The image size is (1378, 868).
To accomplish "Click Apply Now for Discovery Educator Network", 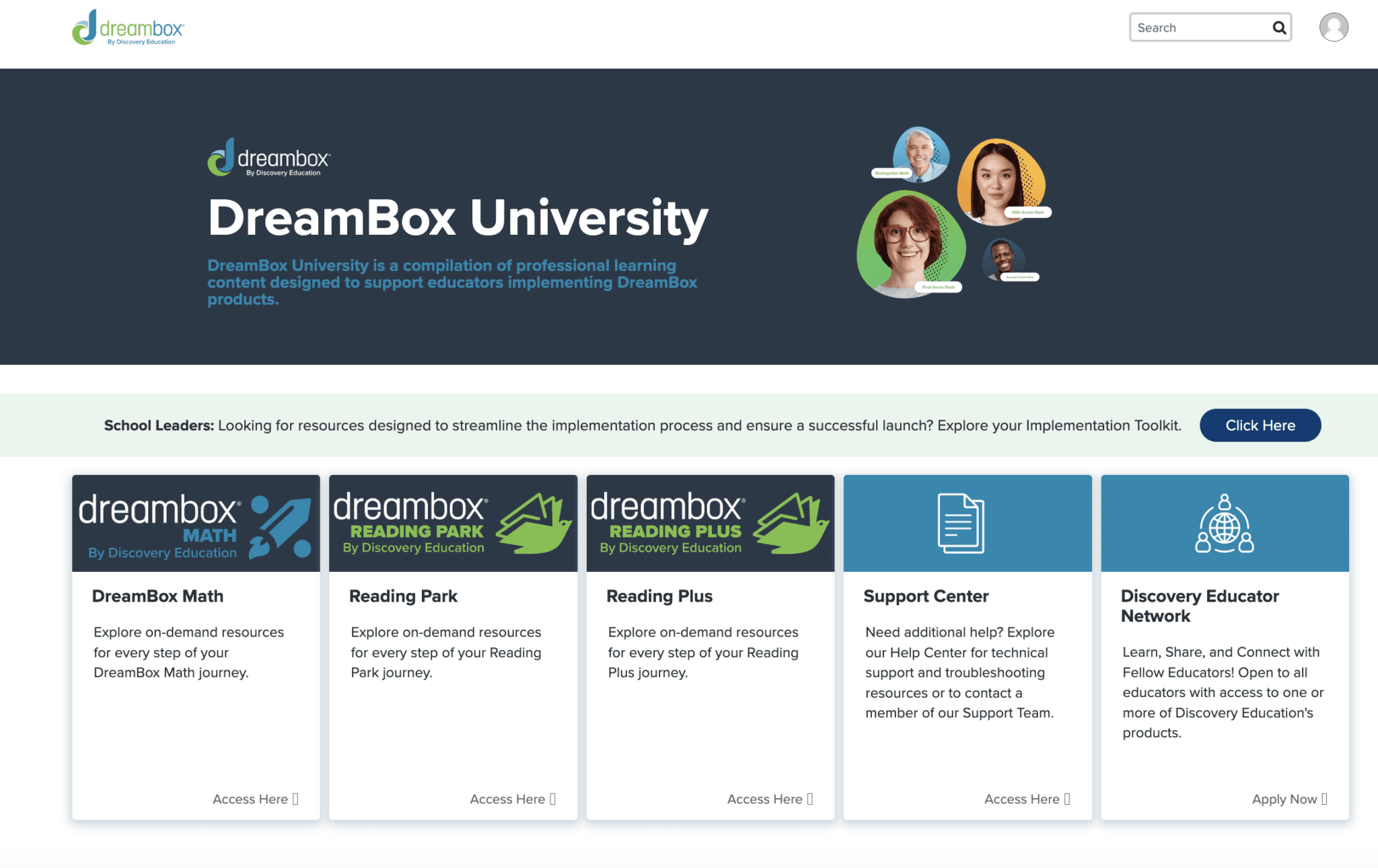I will pyautogui.click(x=1288, y=799).
